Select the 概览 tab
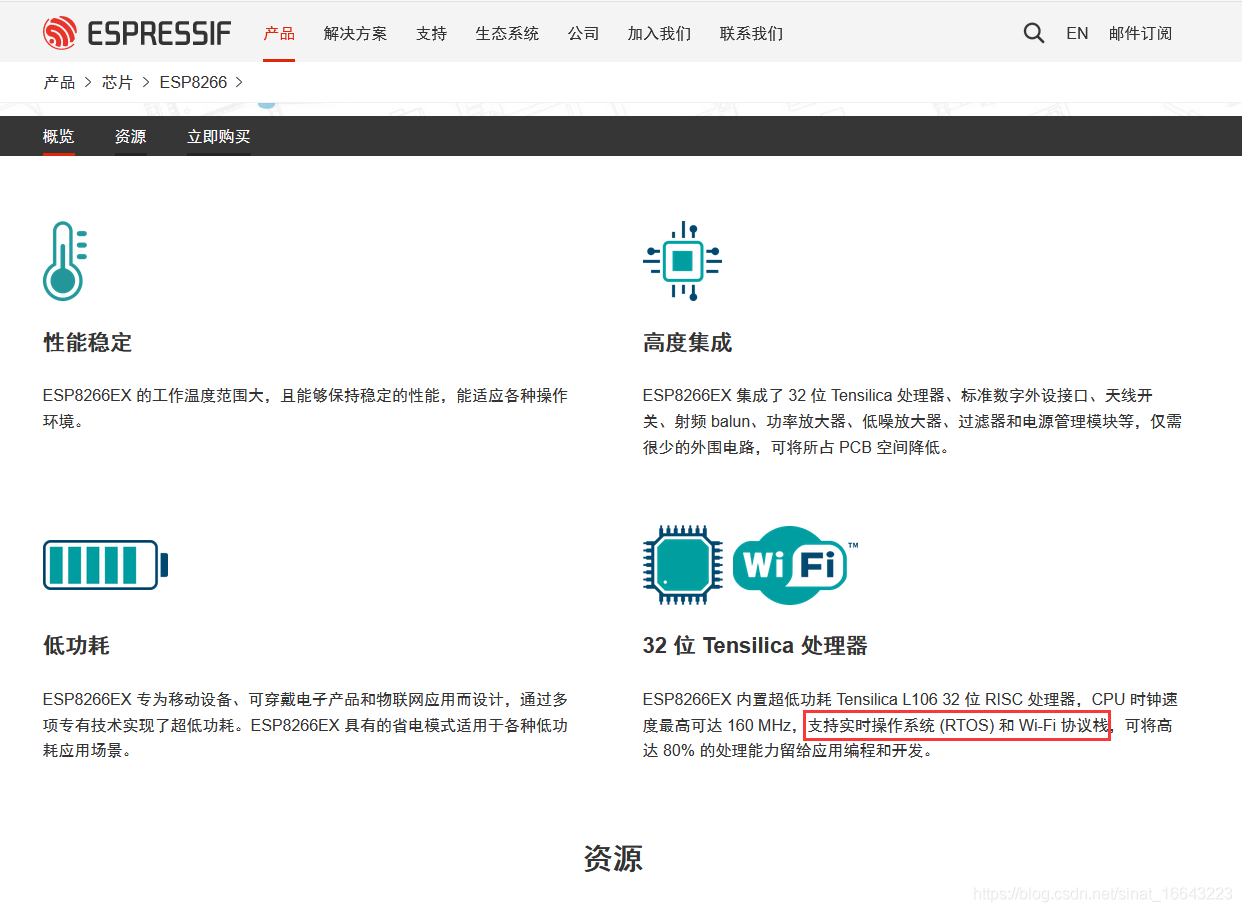1242x912 pixels. [x=58, y=136]
